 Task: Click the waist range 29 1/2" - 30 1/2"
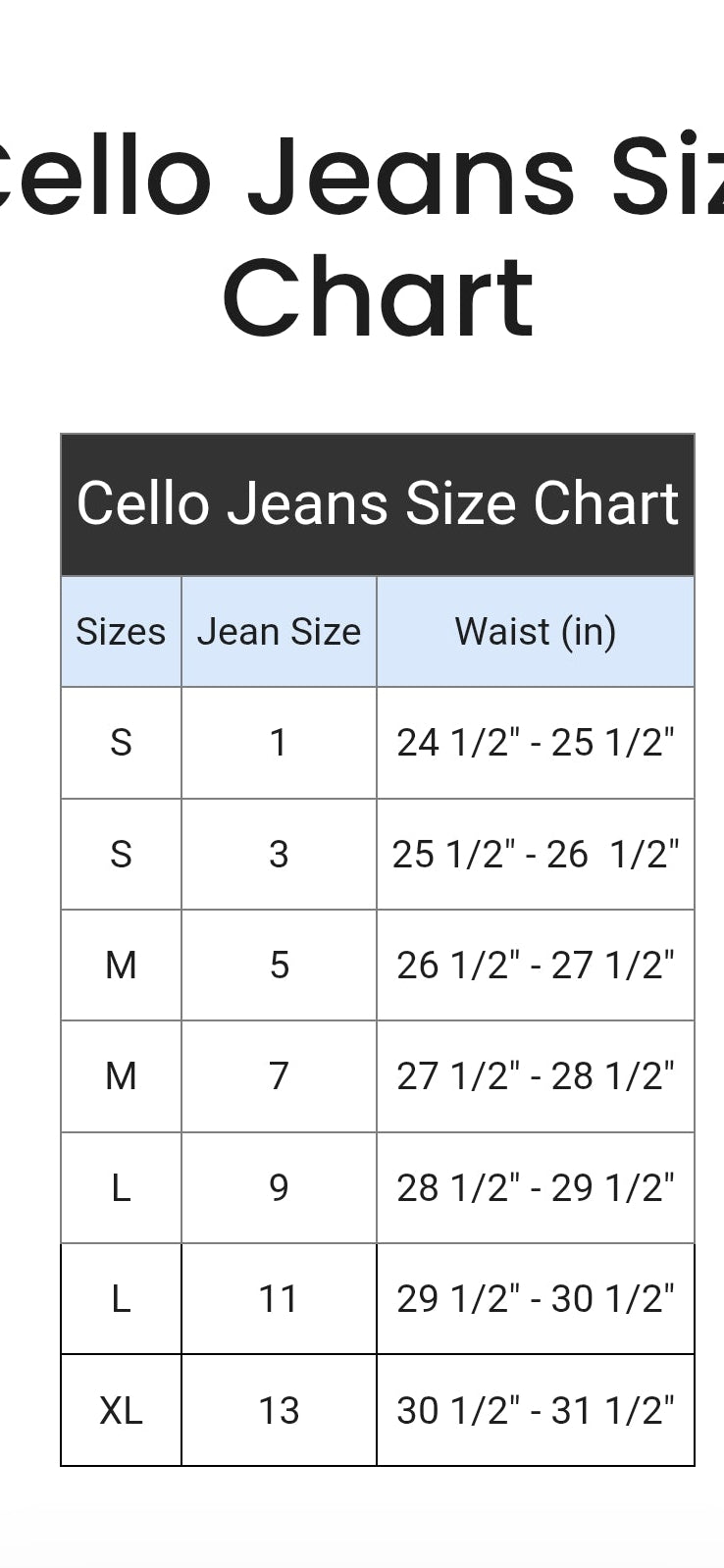pyautogui.click(x=536, y=1299)
